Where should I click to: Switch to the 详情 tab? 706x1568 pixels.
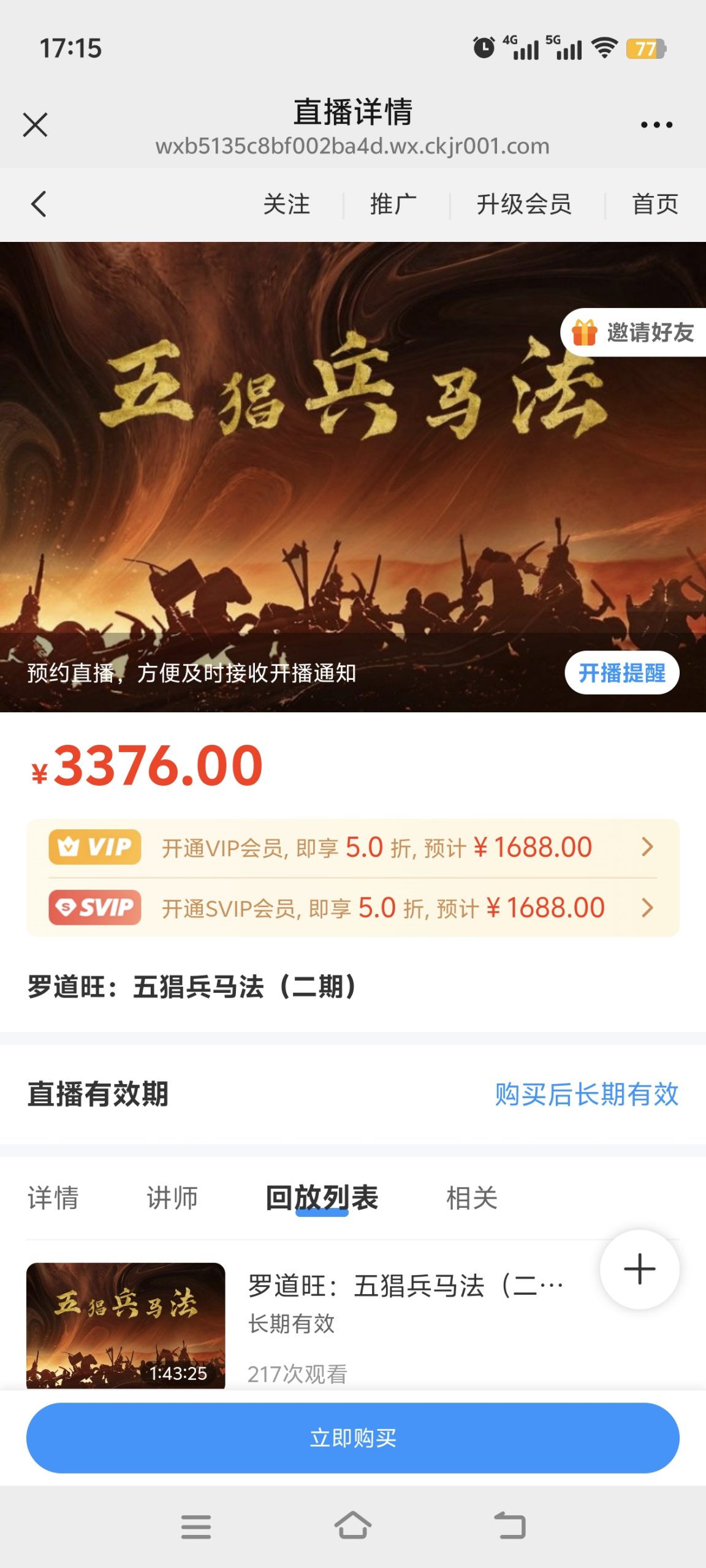pyautogui.click(x=53, y=1197)
